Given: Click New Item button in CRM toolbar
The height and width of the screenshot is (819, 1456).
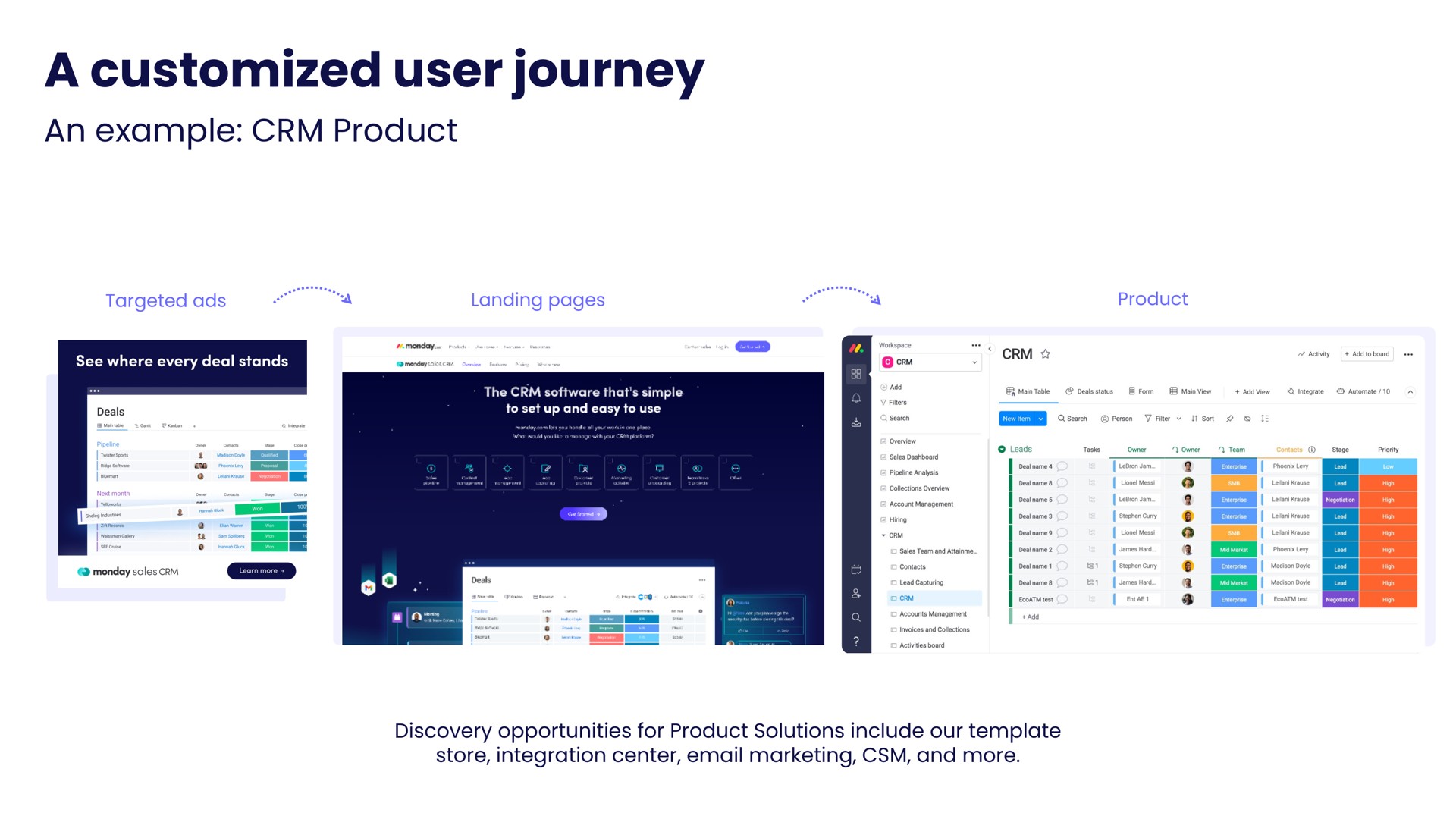Looking at the screenshot, I should 1020,418.
